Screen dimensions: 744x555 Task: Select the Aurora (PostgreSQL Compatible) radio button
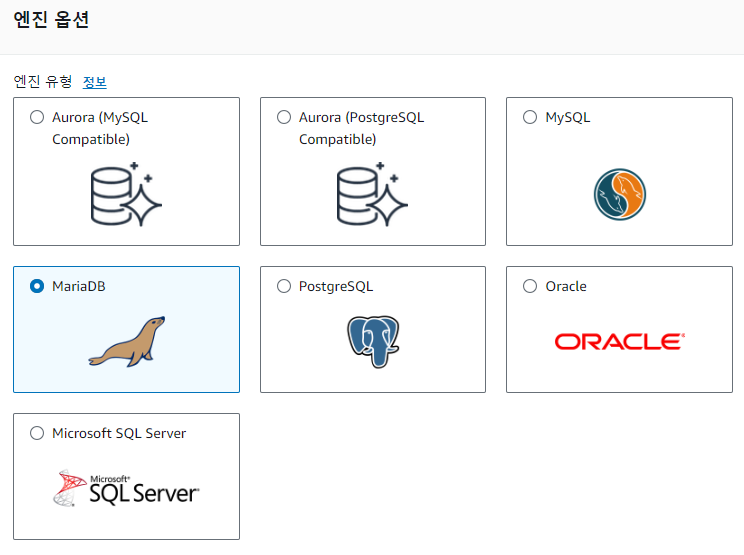click(284, 117)
